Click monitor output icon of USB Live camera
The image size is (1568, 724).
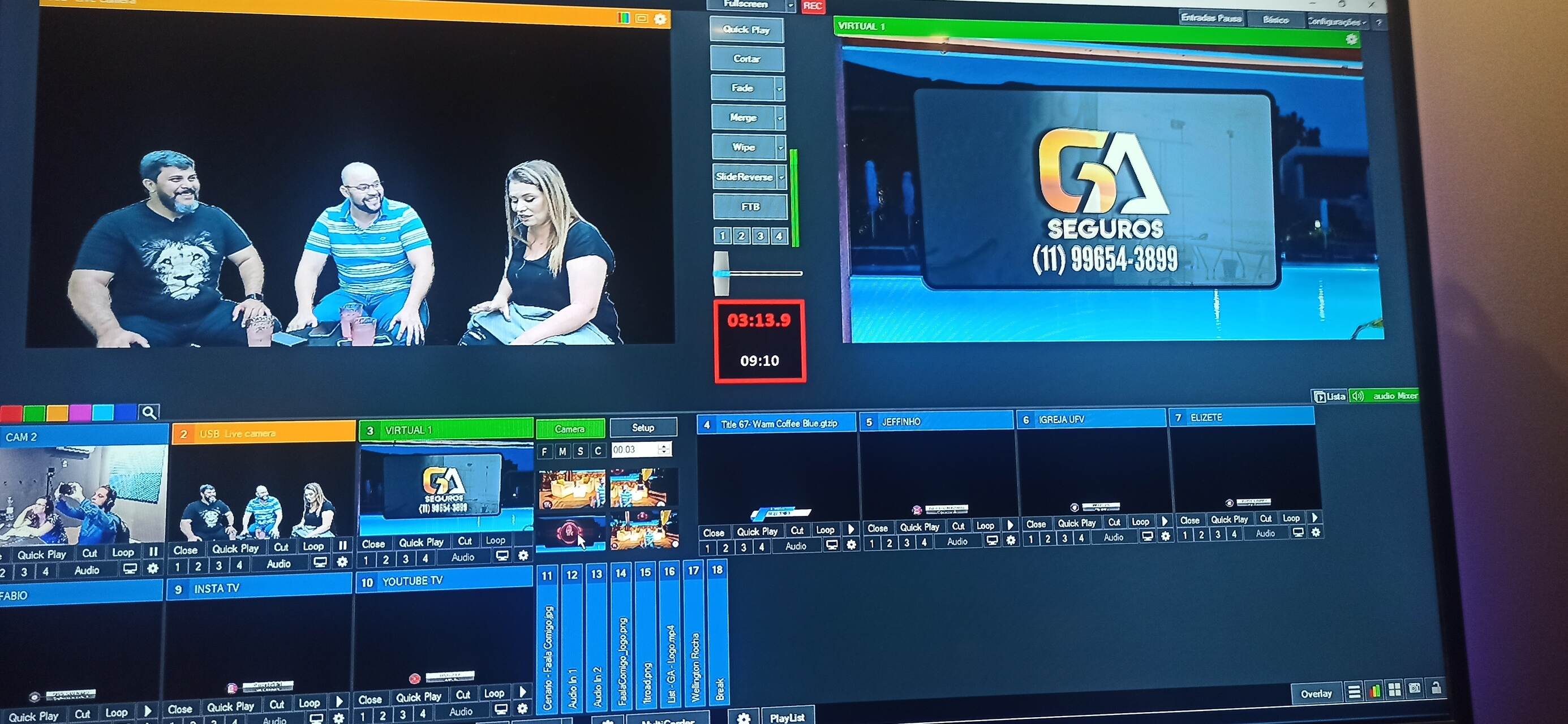pyautogui.click(x=320, y=563)
